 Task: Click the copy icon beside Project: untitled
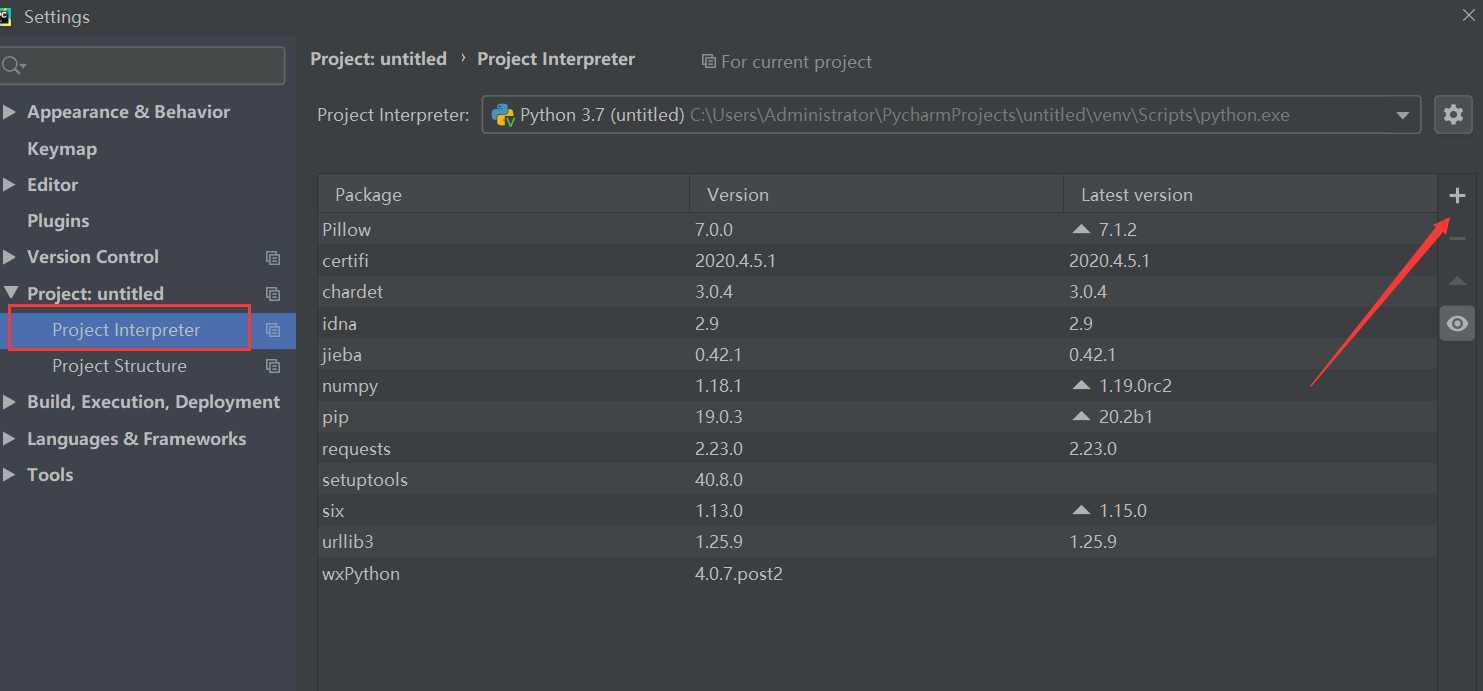[273, 294]
